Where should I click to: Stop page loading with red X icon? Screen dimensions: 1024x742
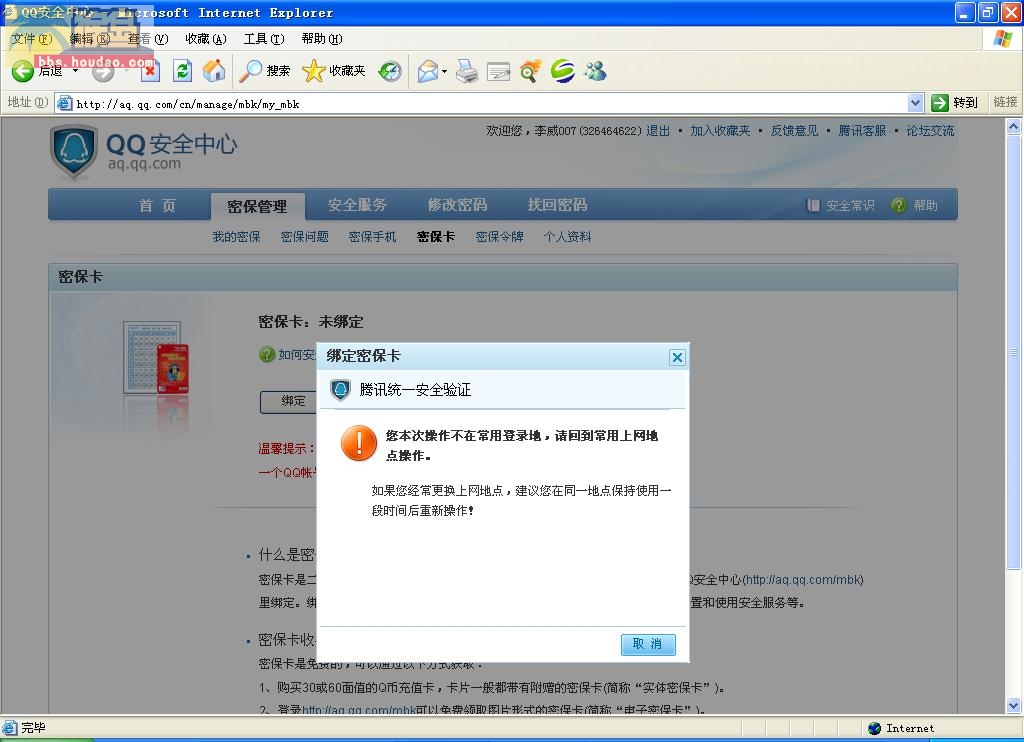pyautogui.click(x=150, y=71)
